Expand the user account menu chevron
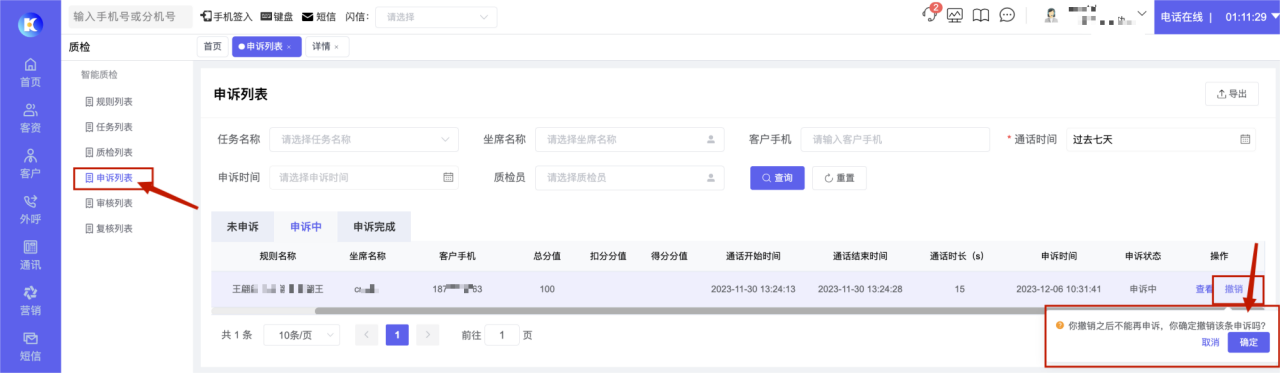1280x373 pixels. click(1141, 15)
